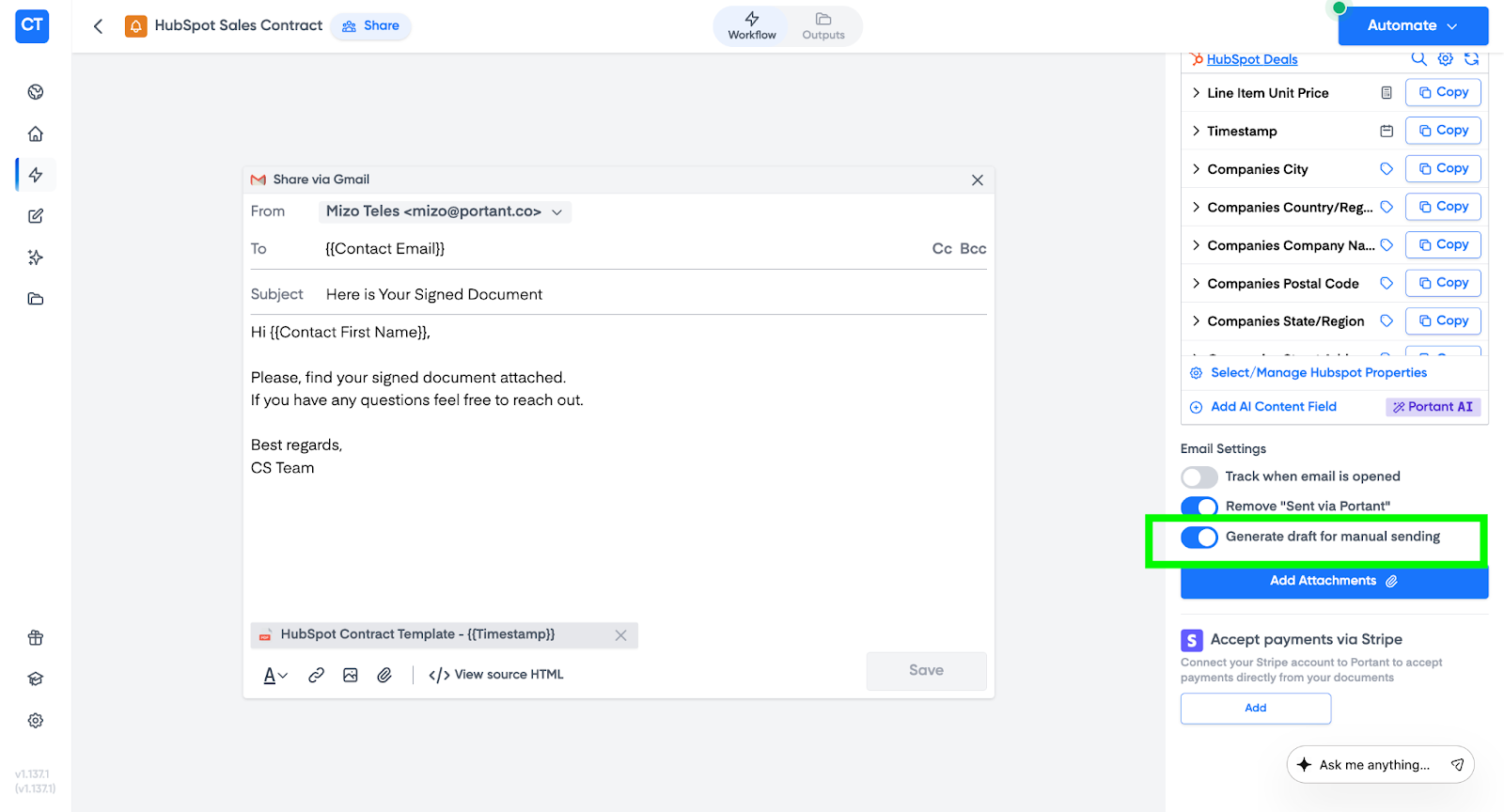
Task: Click the refresh icon beside HubSpot Deals
Action: coord(1471,59)
